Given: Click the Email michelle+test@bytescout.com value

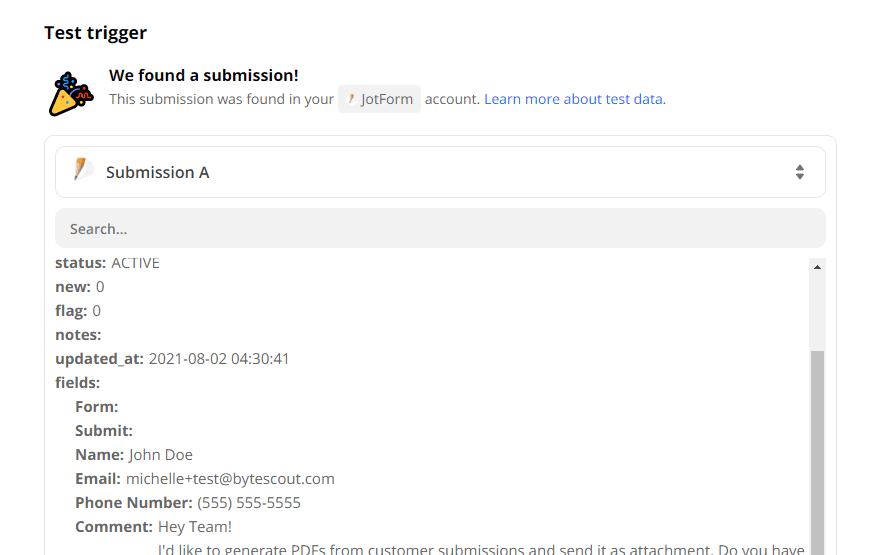Looking at the screenshot, I should [x=230, y=479].
